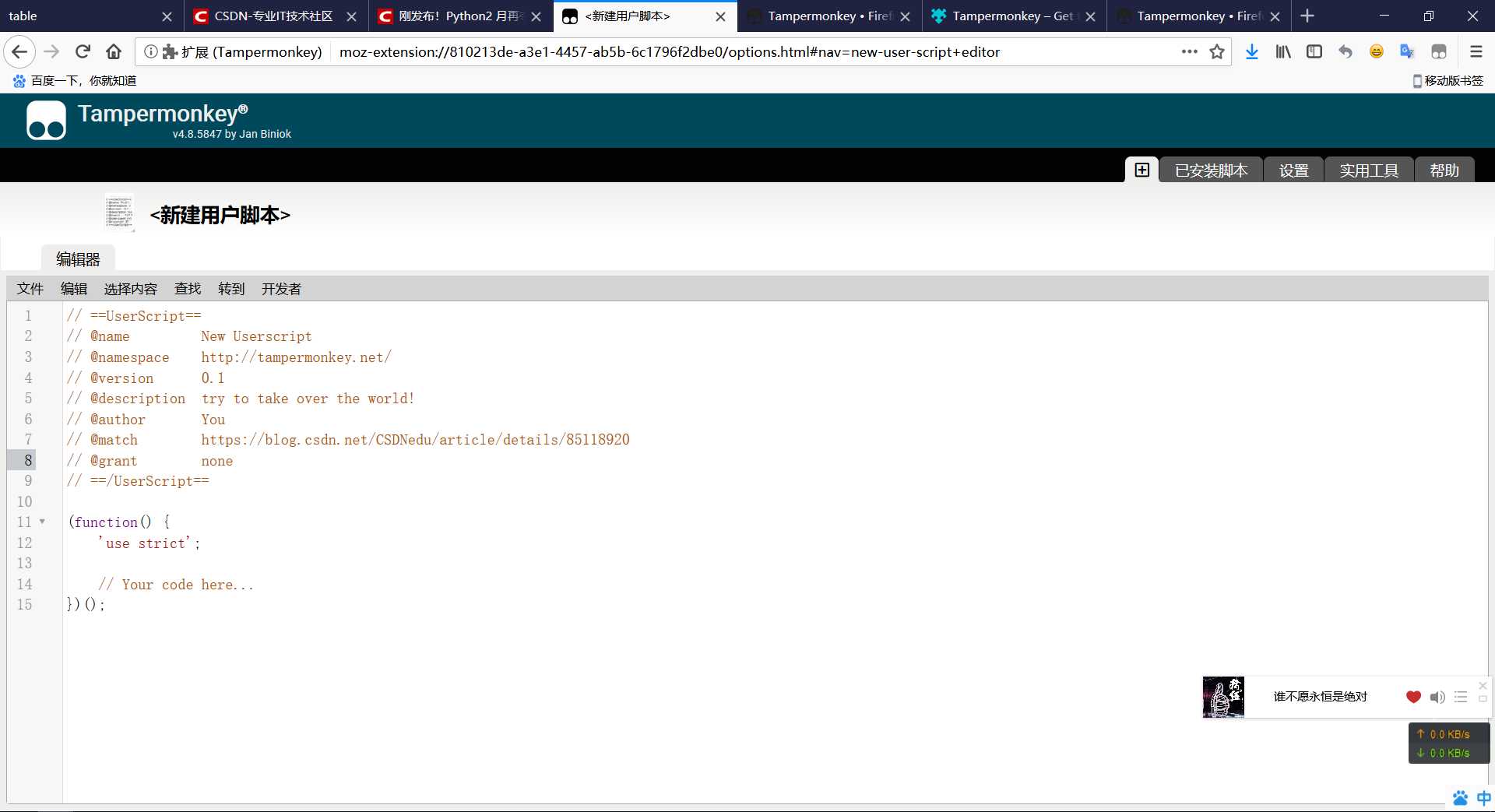Select the 编辑器 tab
The width and height of the screenshot is (1495, 812).
point(78,258)
